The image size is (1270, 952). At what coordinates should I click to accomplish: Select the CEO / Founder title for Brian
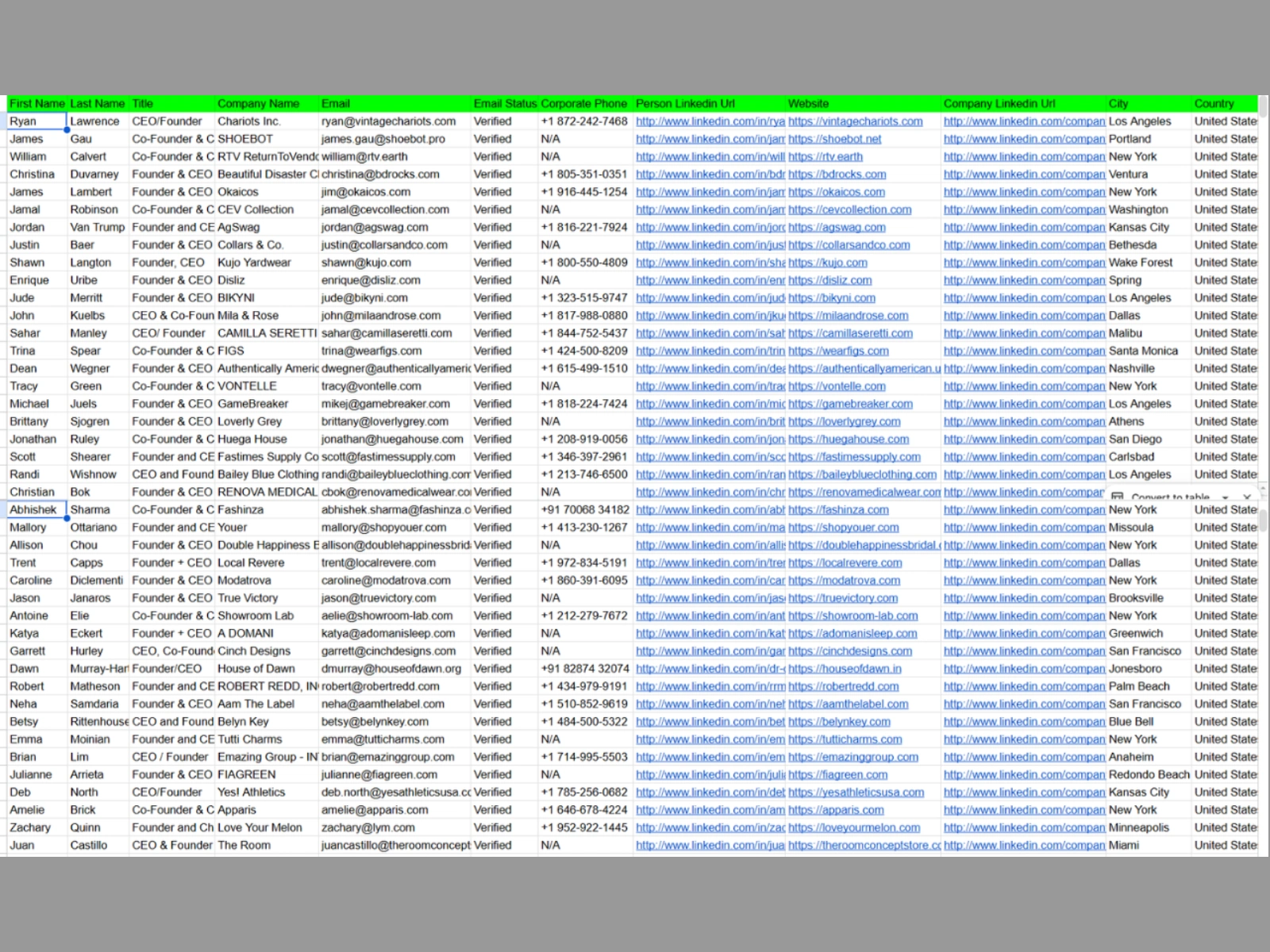point(172,757)
